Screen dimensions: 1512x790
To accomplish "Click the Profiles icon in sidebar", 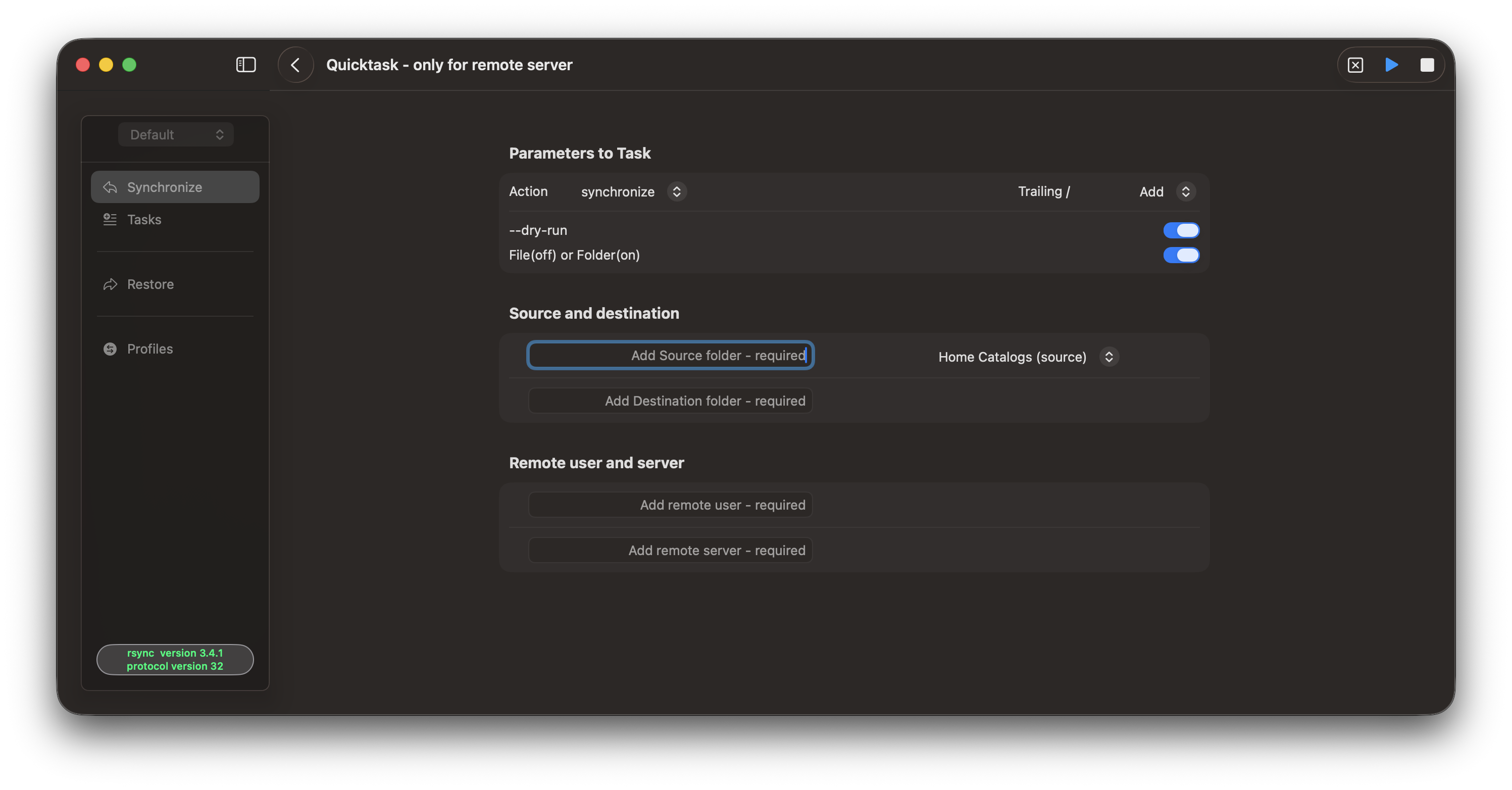I will point(110,349).
